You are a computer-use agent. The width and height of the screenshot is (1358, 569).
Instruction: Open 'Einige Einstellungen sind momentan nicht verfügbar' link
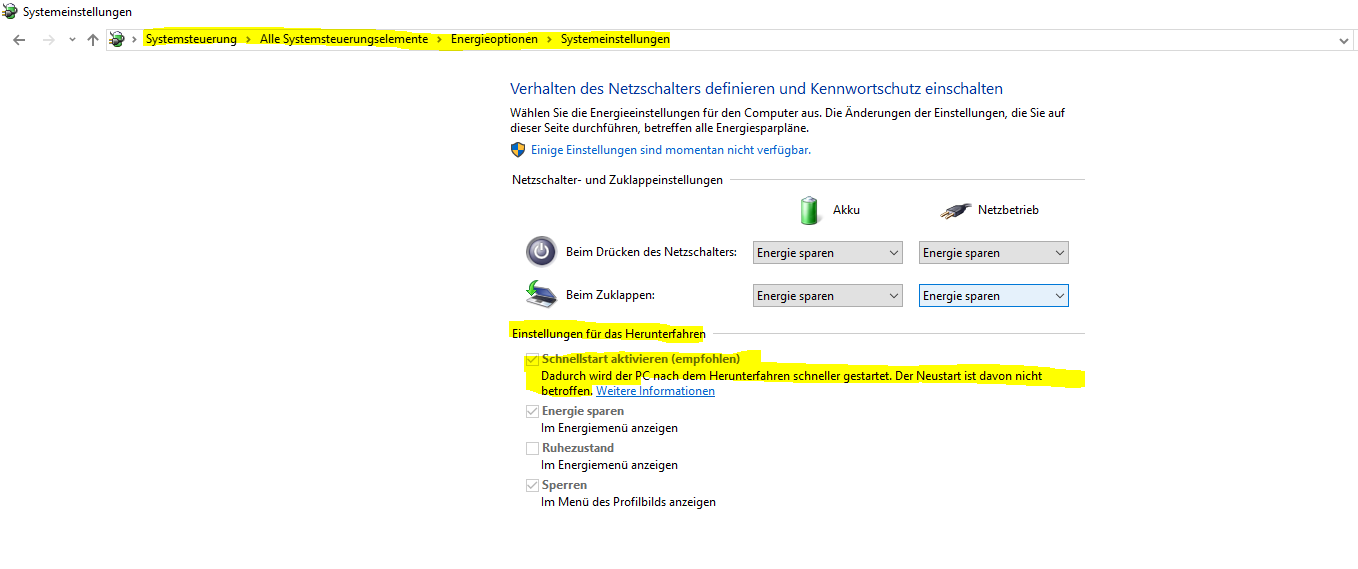(671, 150)
